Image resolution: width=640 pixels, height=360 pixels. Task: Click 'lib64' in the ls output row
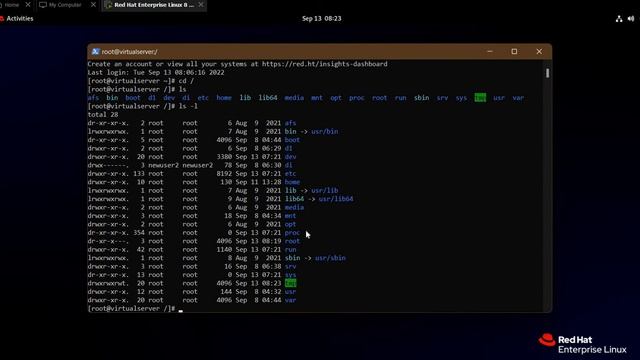point(268,98)
